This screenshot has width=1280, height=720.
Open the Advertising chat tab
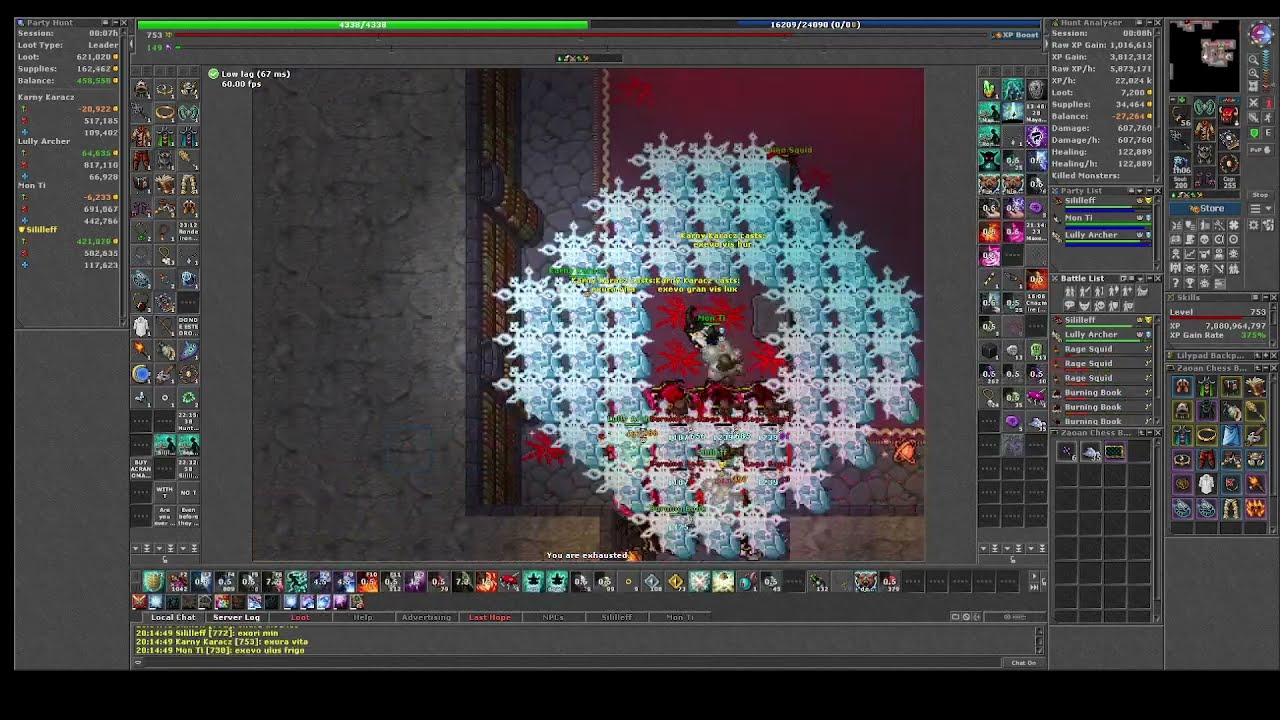(426, 617)
